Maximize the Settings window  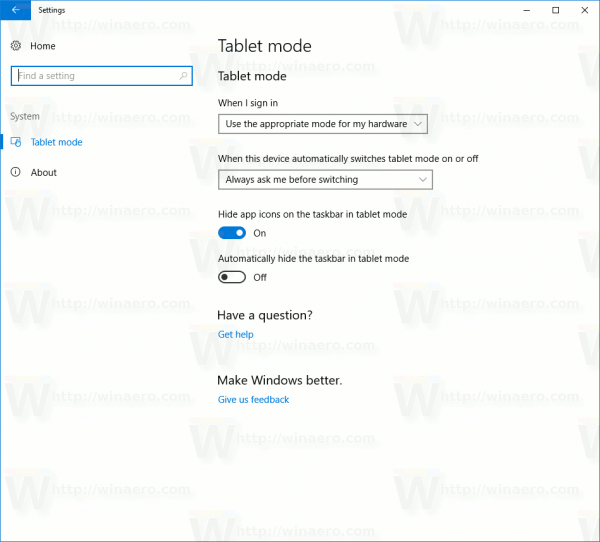coord(556,10)
